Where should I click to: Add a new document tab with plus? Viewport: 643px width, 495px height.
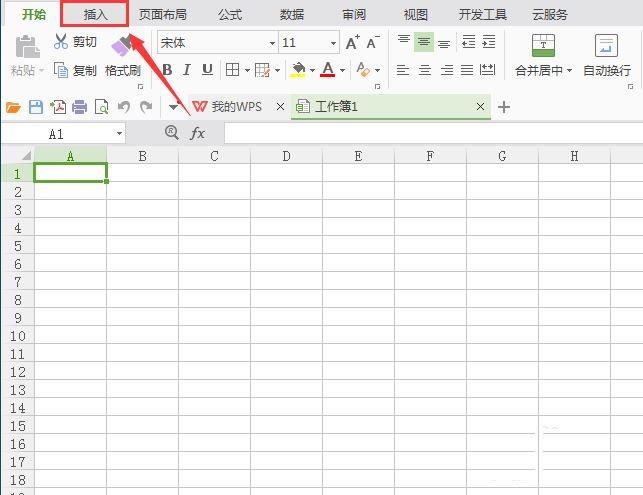pos(504,107)
